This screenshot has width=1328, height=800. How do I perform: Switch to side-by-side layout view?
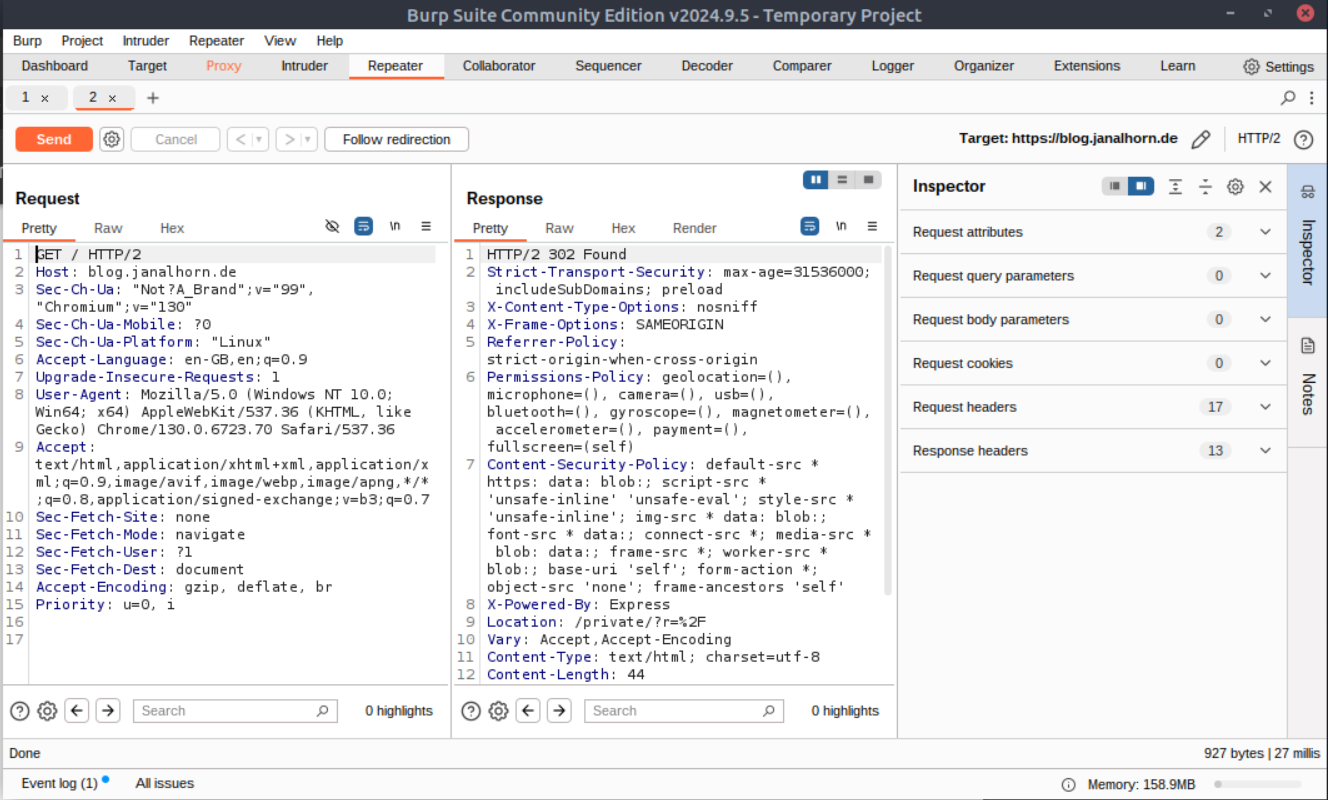click(x=817, y=180)
